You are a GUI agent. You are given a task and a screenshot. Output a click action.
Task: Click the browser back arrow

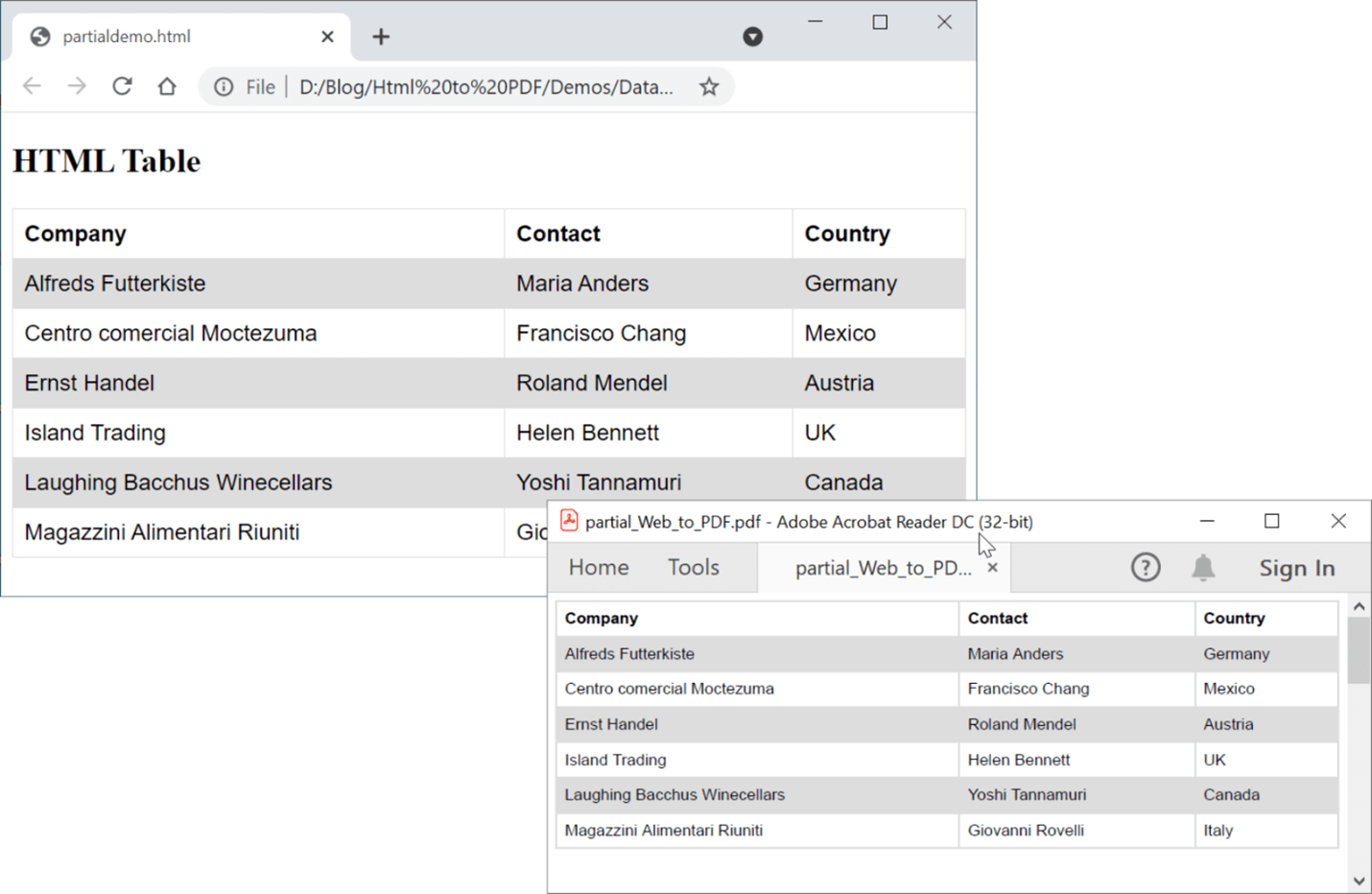33,86
